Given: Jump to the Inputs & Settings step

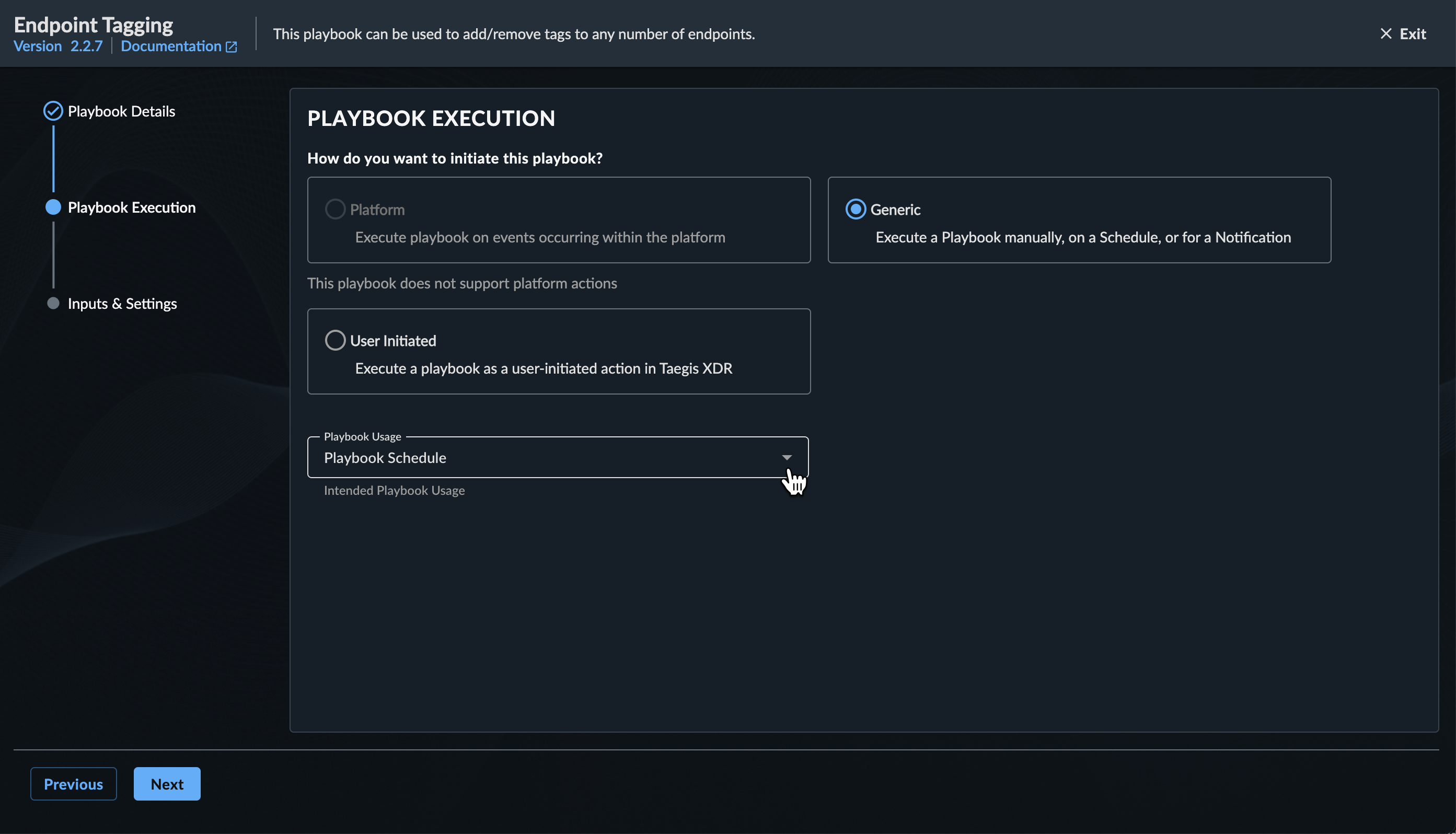Looking at the screenshot, I should (123, 304).
